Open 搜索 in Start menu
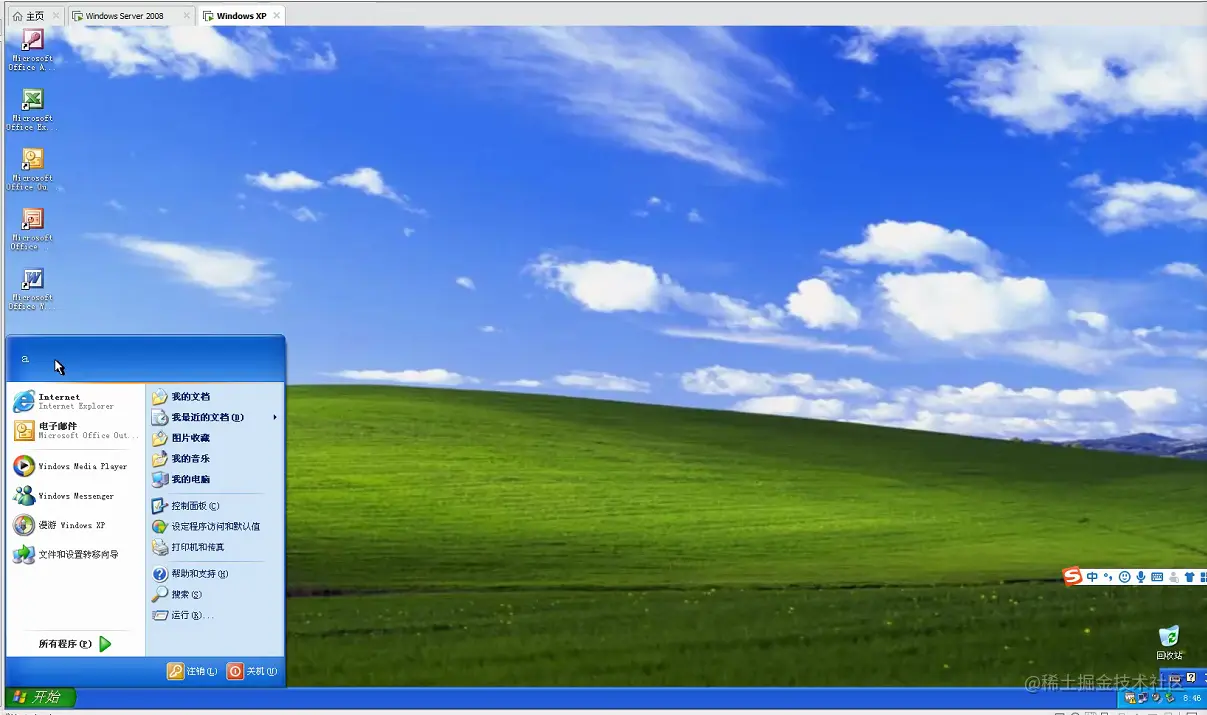Screen dimensions: 1207x715 pos(214,594)
